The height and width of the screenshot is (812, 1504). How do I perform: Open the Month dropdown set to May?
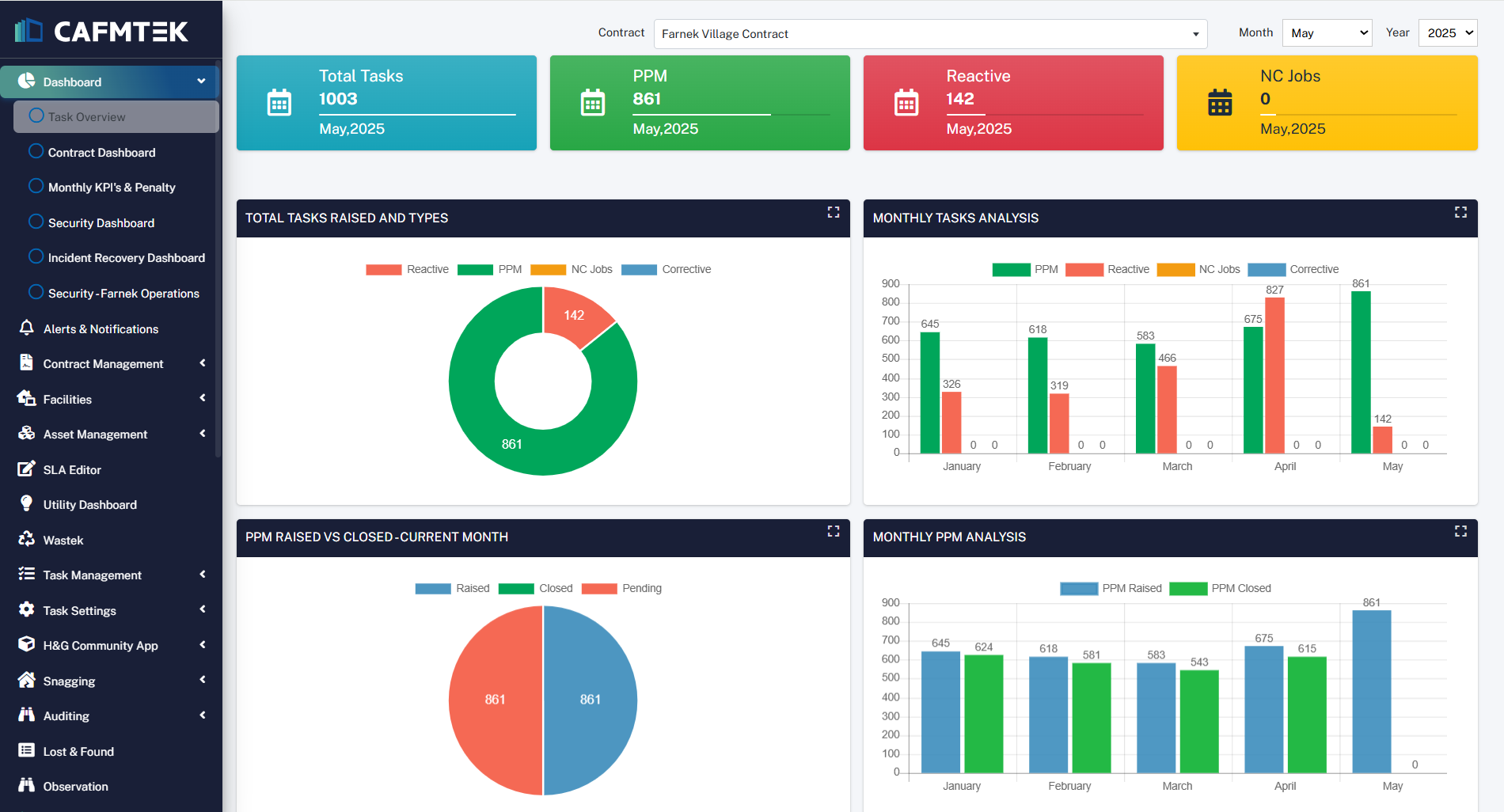[x=1327, y=32]
